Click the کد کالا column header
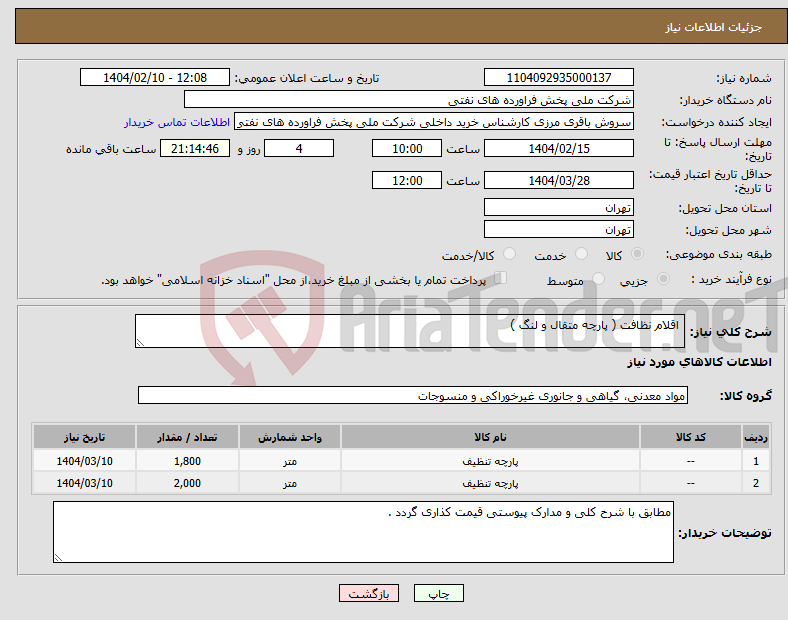The width and height of the screenshot is (788, 620). 691,437
